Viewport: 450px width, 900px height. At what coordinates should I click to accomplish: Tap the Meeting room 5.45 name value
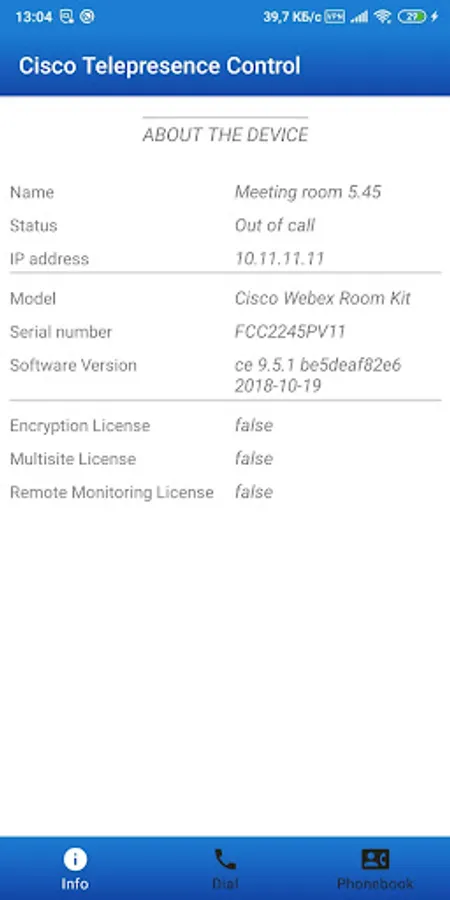[x=308, y=192]
